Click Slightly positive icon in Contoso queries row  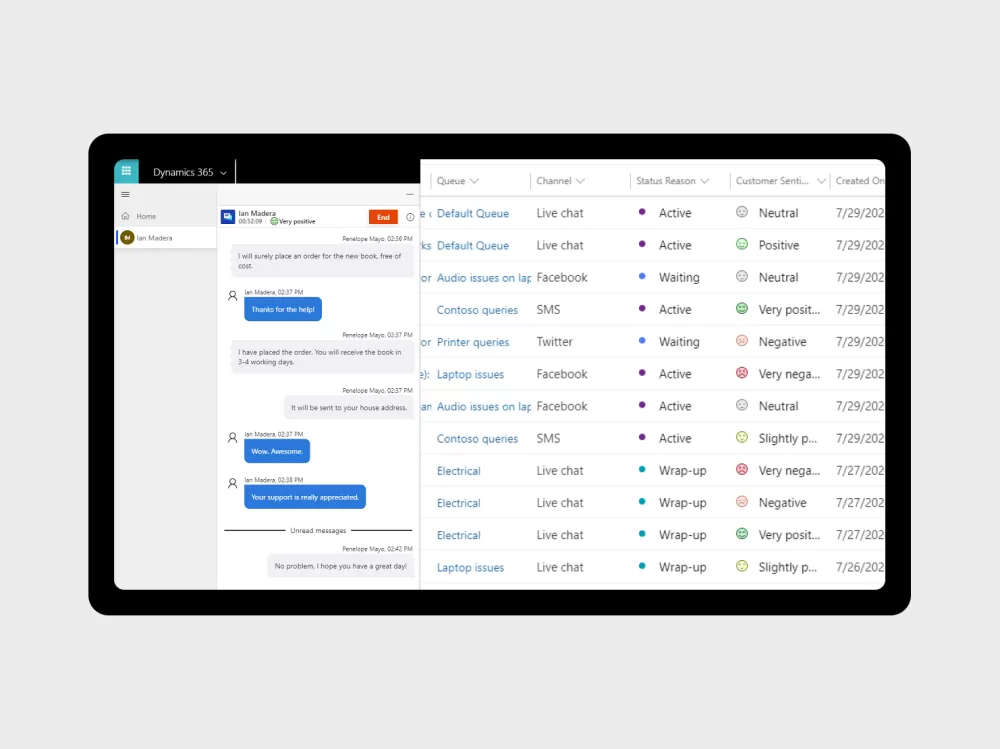click(x=742, y=437)
